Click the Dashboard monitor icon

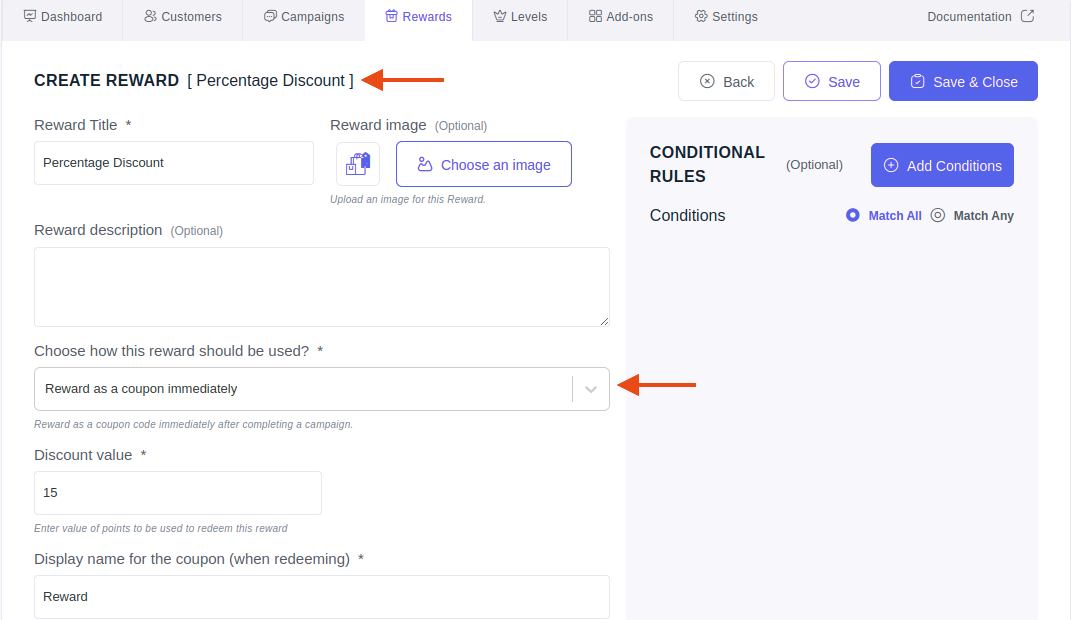[29, 16]
